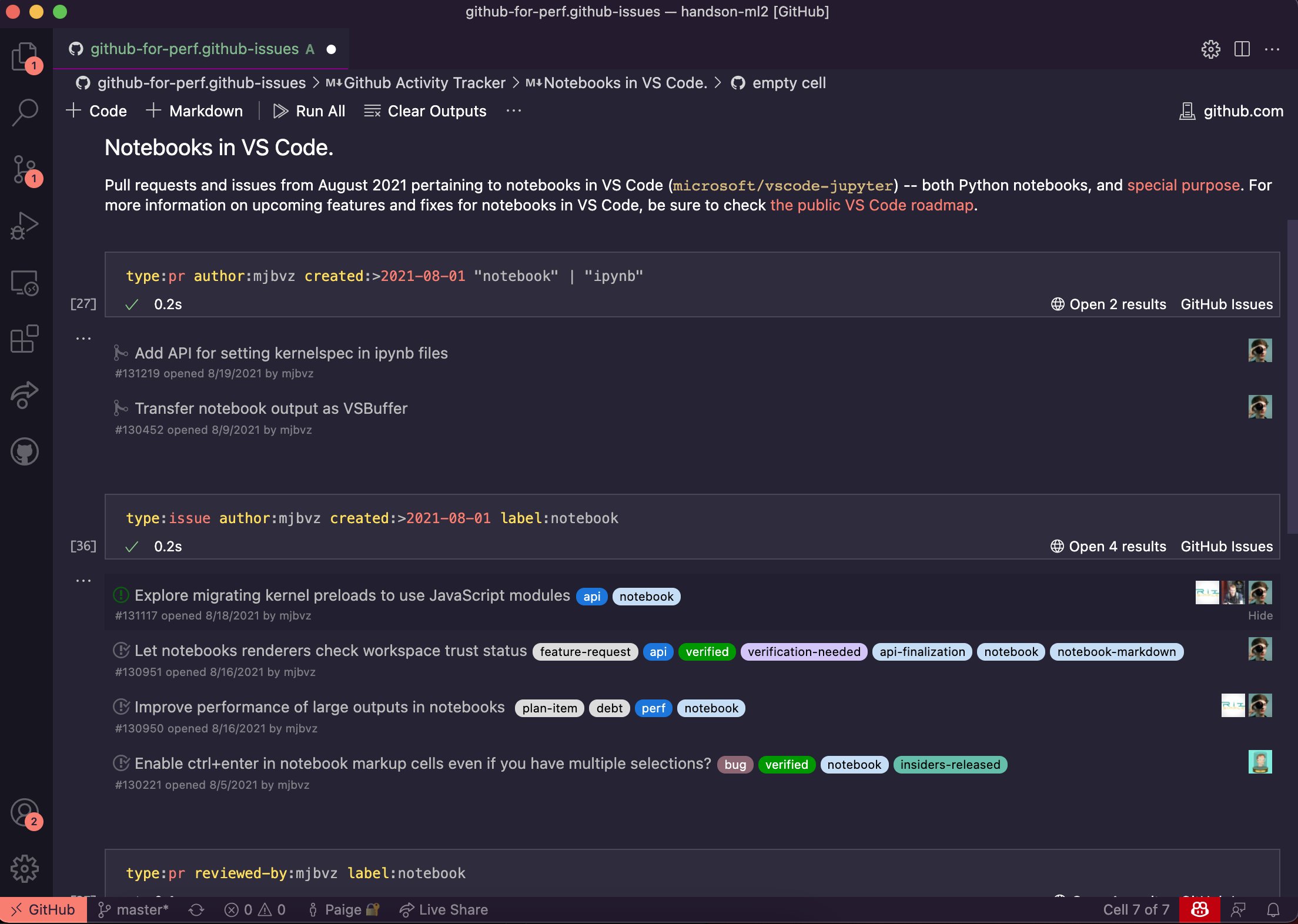The image size is (1298, 924).
Task: Click the Run All button
Action: (x=309, y=111)
